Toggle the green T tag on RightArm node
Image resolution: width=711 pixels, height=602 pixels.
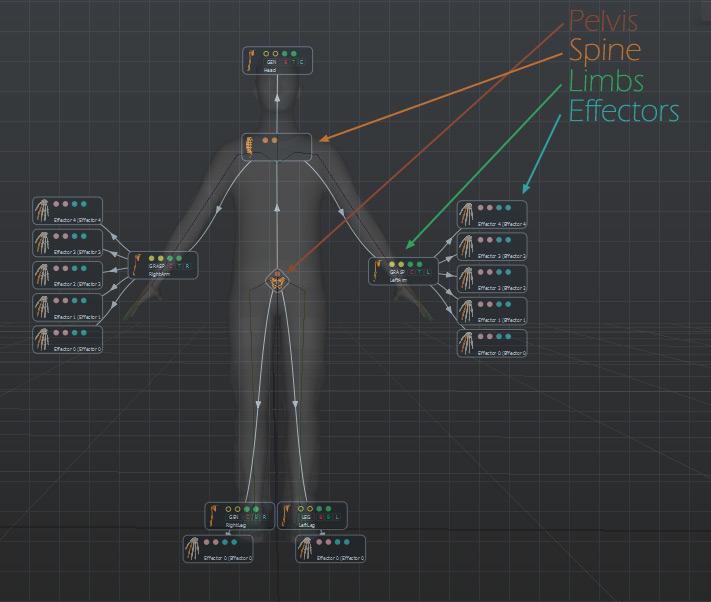click(x=179, y=266)
